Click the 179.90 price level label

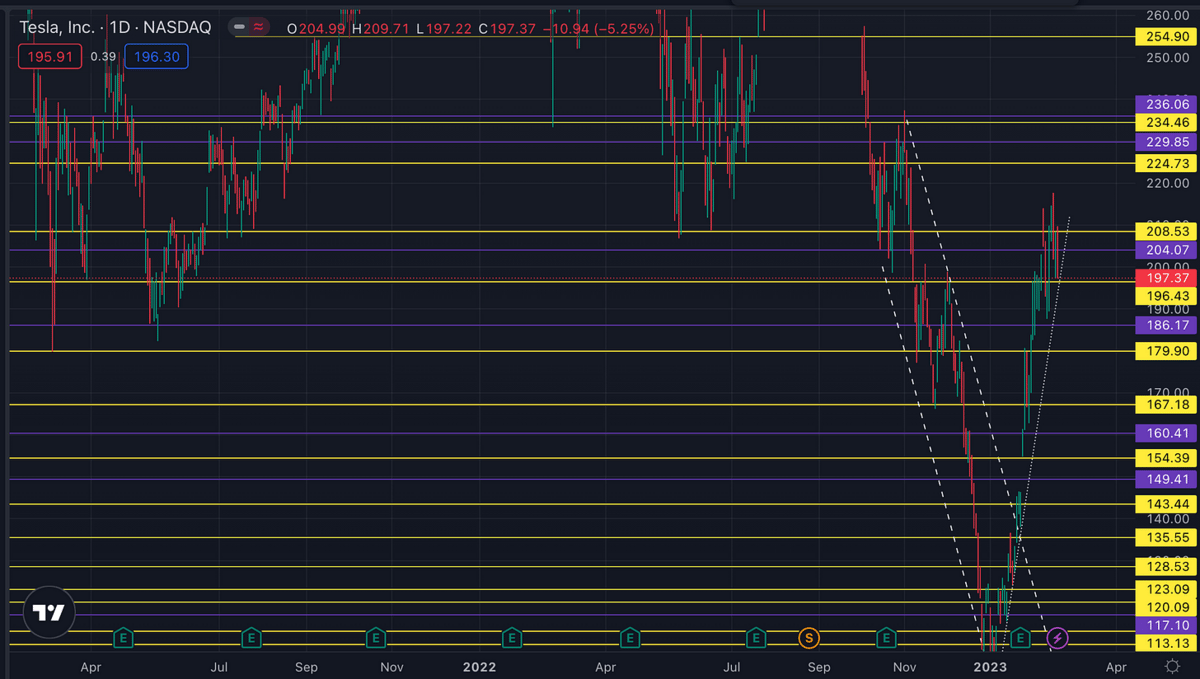click(x=1165, y=351)
